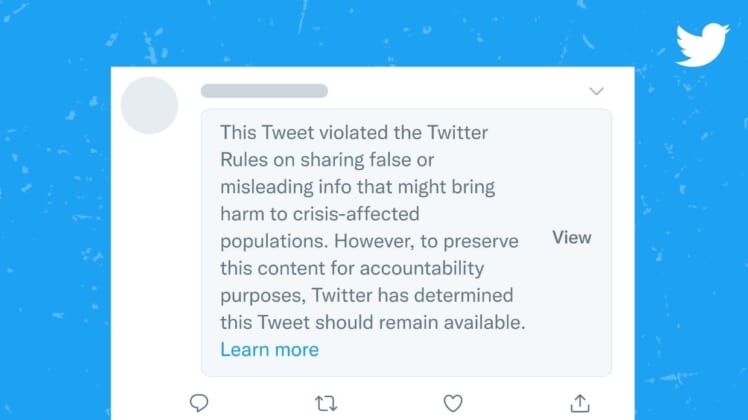The height and width of the screenshot is (420, 748).
Task: Click the 'misleading info that might bring' line
Action: point(358,187)
